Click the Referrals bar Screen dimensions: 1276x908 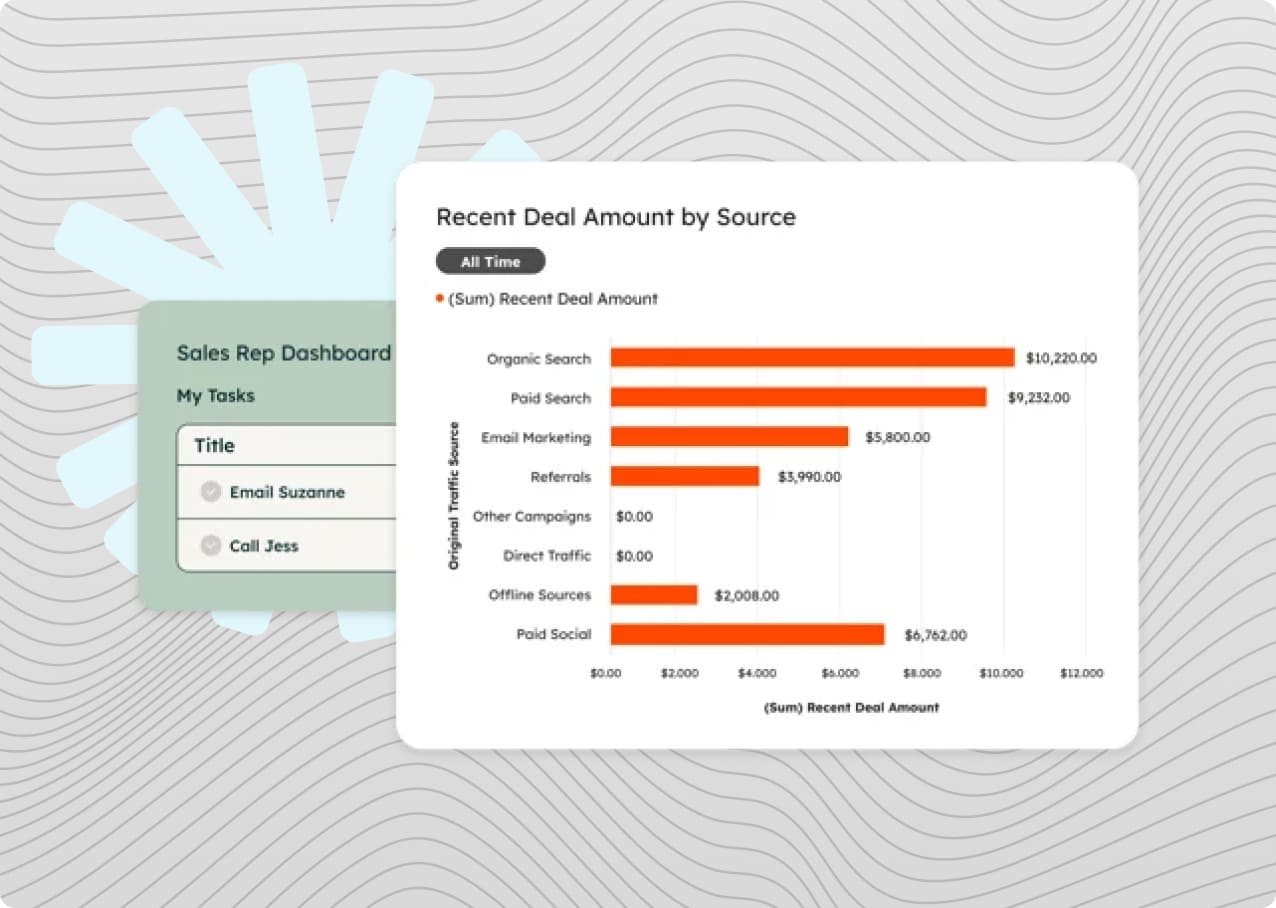[x=684, y=476]
